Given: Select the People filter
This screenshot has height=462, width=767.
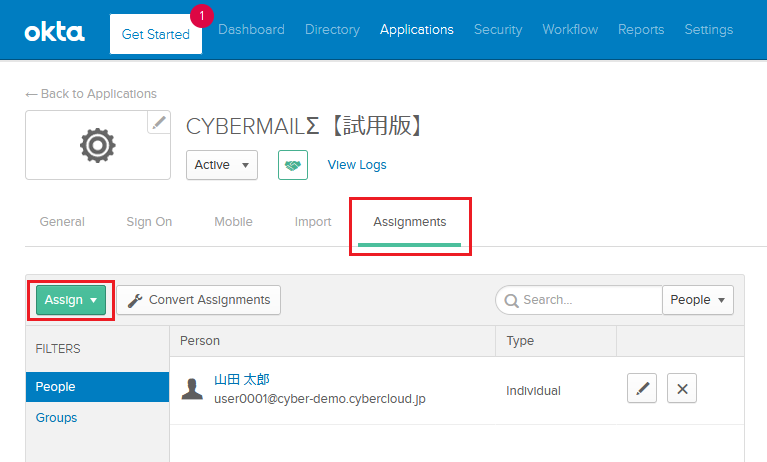Looking at the screenshot, I should pyautogui.click(x=97, y=387).
